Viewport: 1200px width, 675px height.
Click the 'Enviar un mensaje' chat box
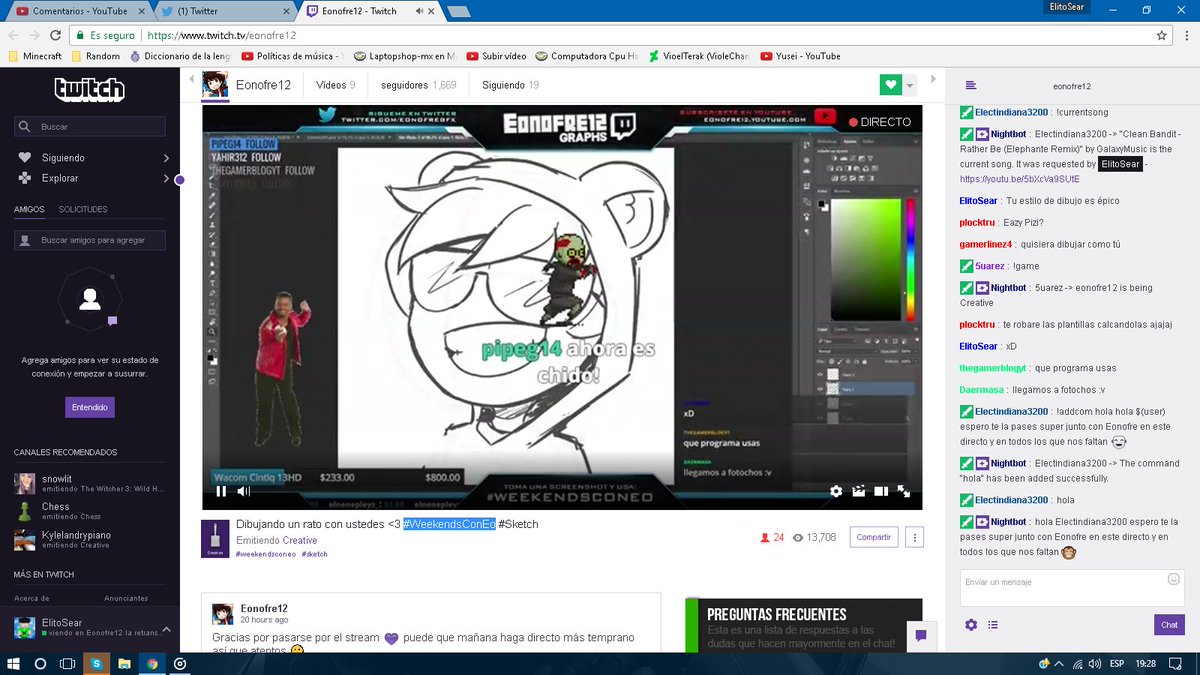tap(1071, 588)
